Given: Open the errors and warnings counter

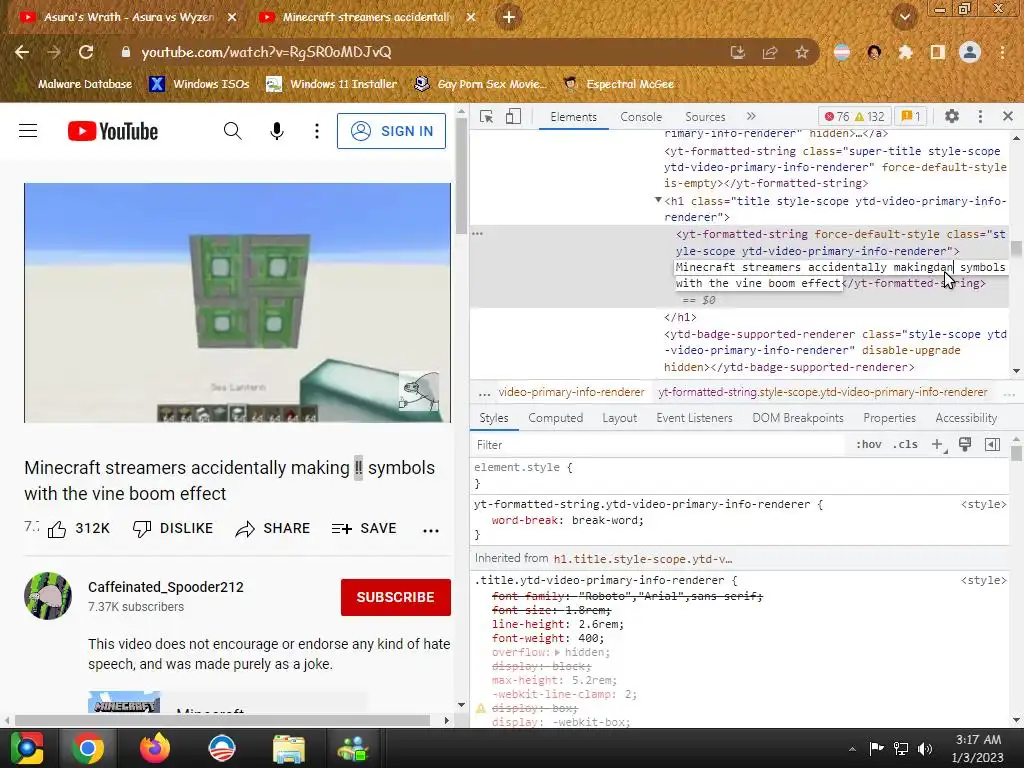Looking at the screenshot, I should (854, 117).
